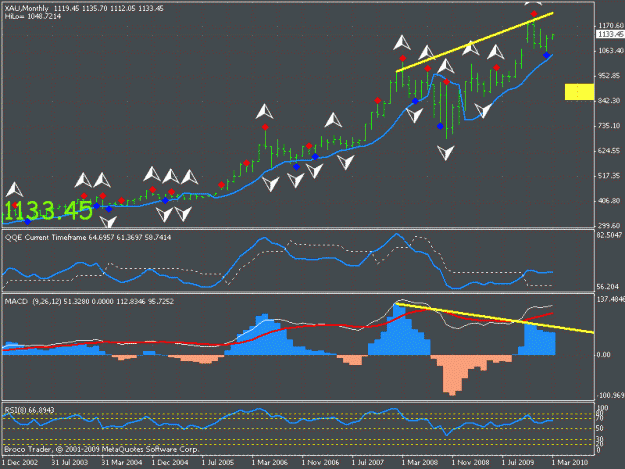The height and width of the screenshot is (469, 625).
Task: Click the white down arrow under the late-2008 price low
Action: pyautogui.click(x=446, y=153)
